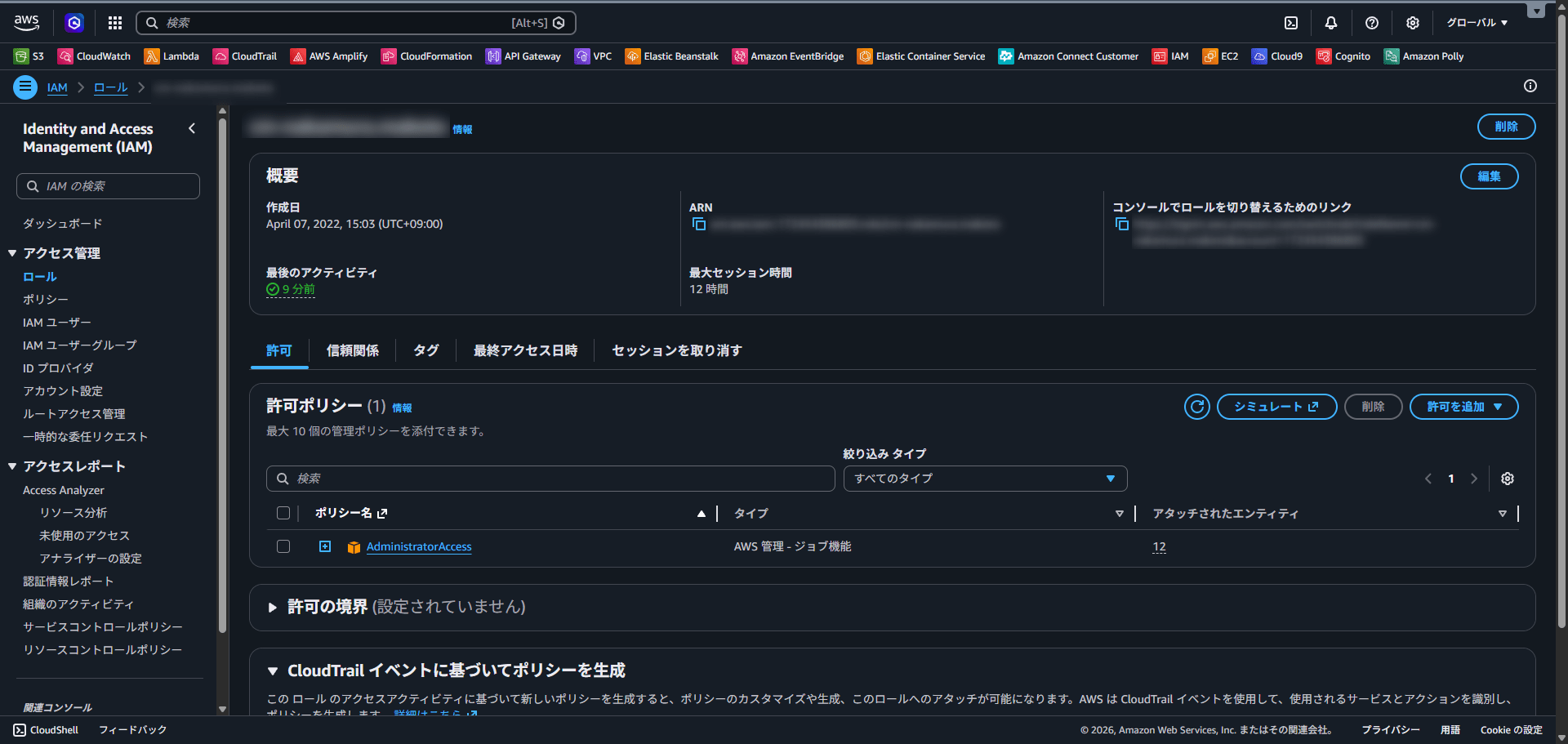Open the グローバル region dropdown

tap(1477, 23)
